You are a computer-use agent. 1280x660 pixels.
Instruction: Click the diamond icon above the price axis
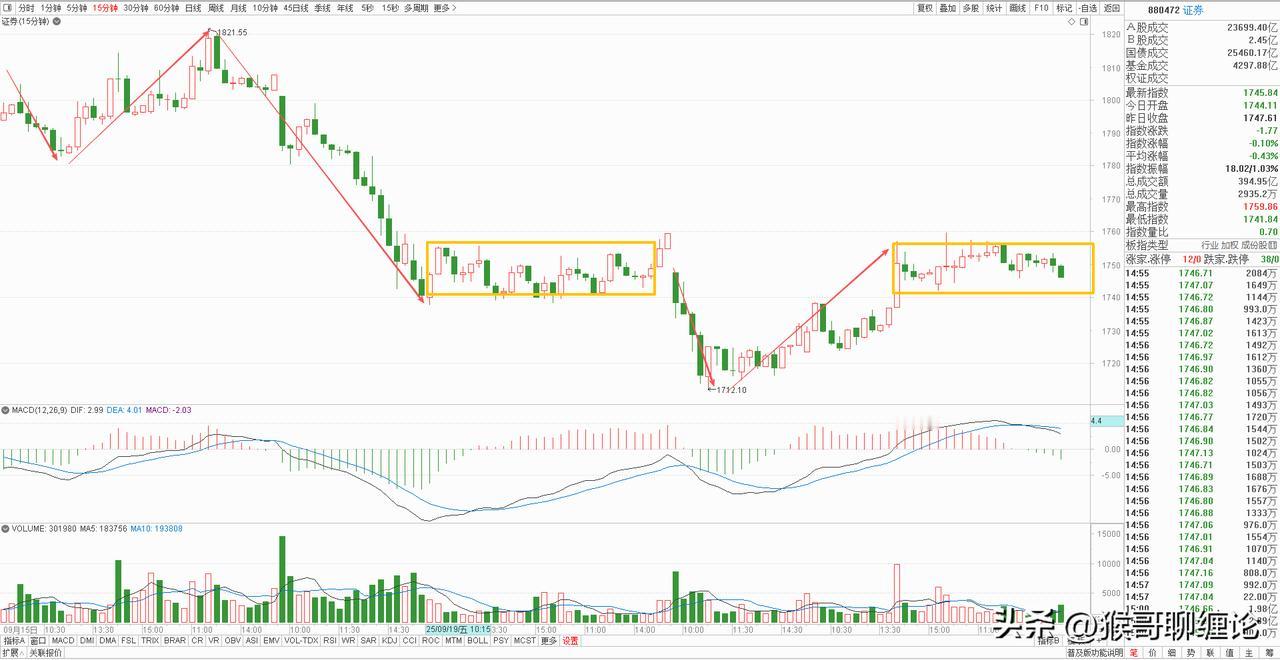pos(1072,22)
